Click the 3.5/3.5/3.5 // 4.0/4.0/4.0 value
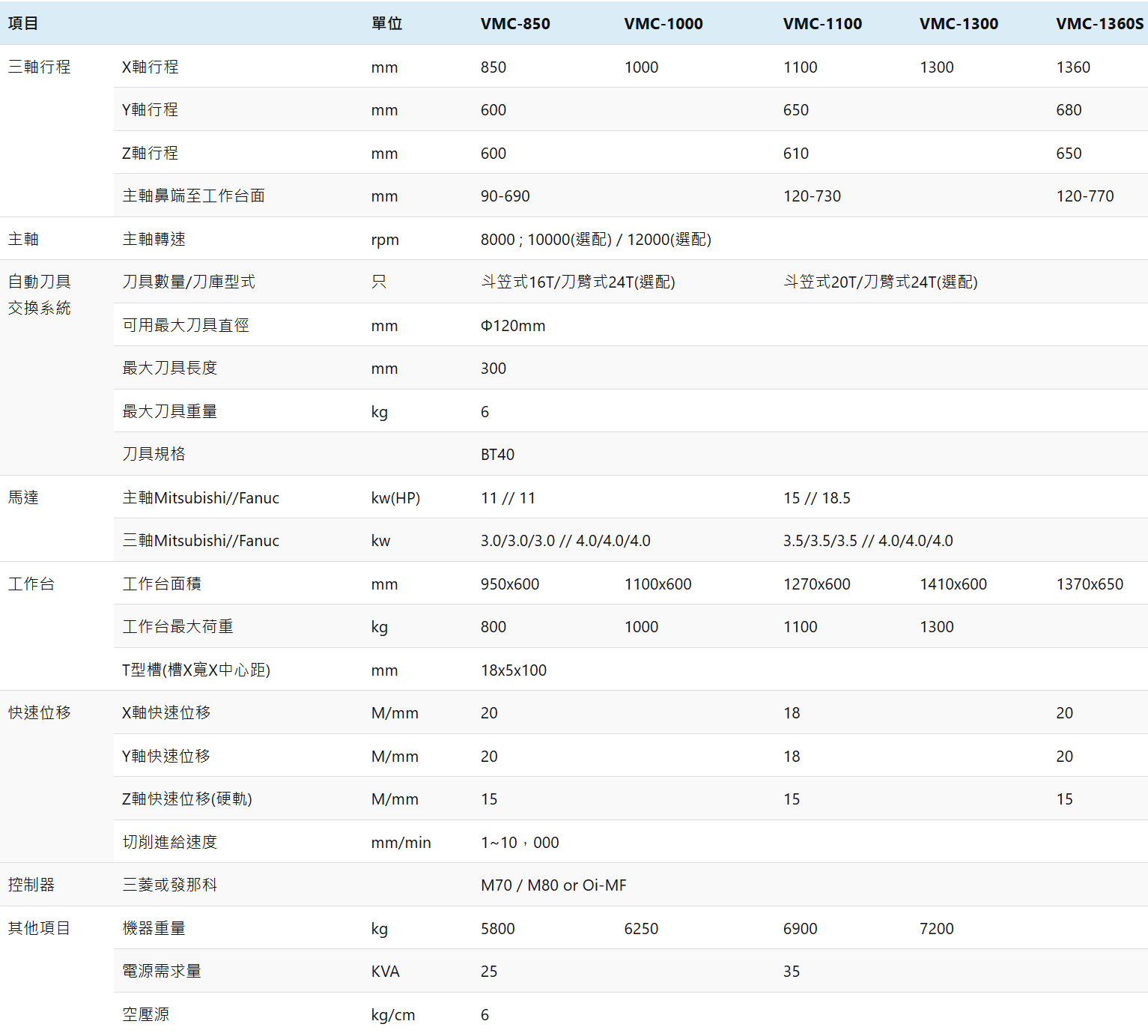 [x=868, y=541]
